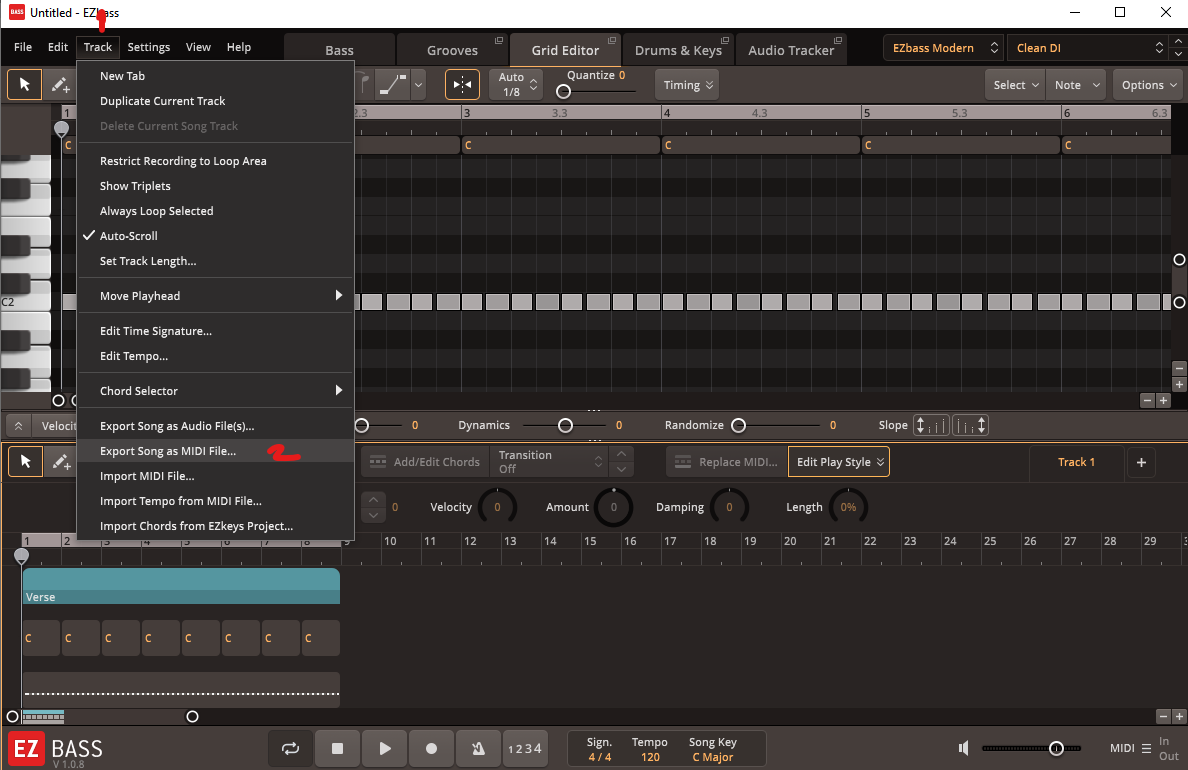Click the split/snap tool button beside Auto 1/8
The width and height of the screenshot is (1188, 770).
pos(462,85)
